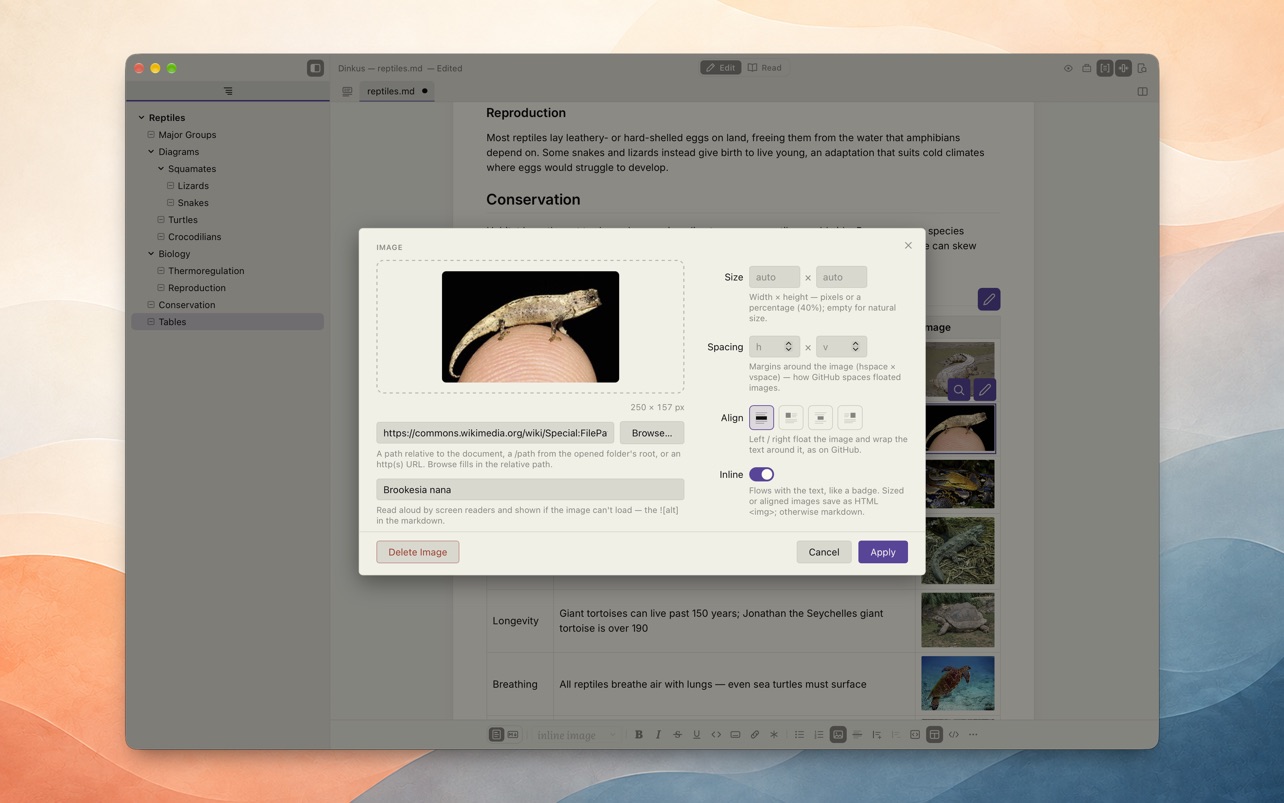Click the purple pencil edit icon above the table
1284x803 pixels.
[x=989, y=299]
